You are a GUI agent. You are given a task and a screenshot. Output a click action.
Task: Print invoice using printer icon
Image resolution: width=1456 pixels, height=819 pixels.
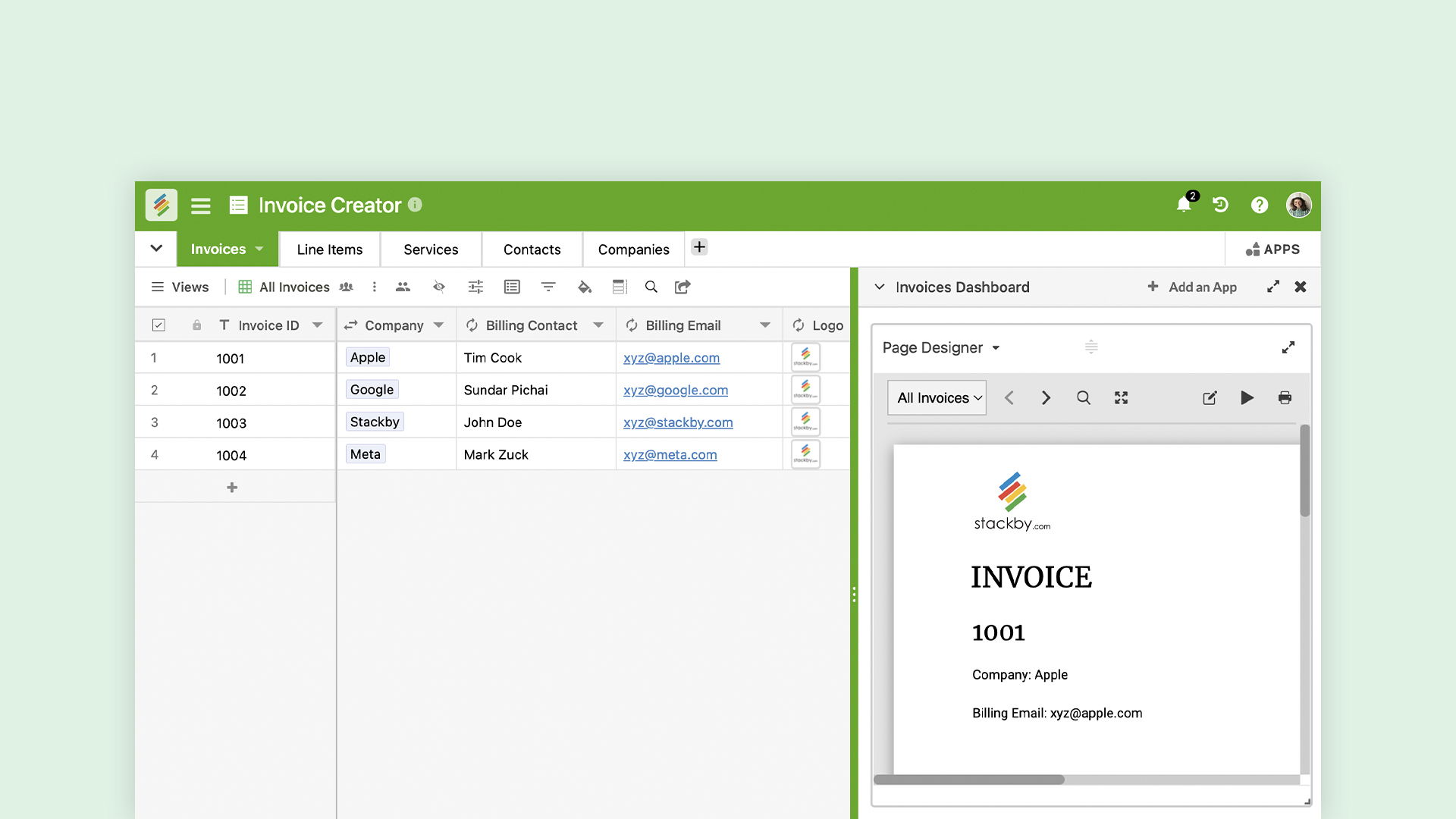[1285, 397]
